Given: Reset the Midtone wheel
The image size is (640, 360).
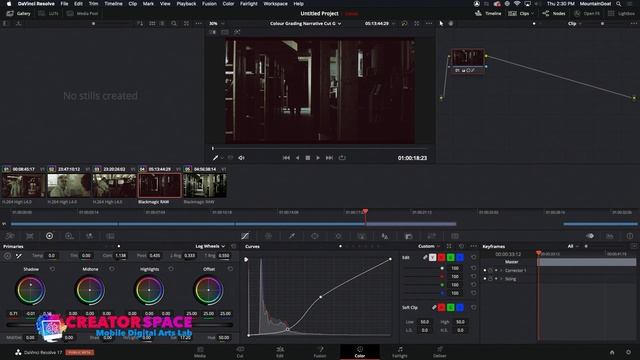Looking at the screenshot, I should coord(112,269).
